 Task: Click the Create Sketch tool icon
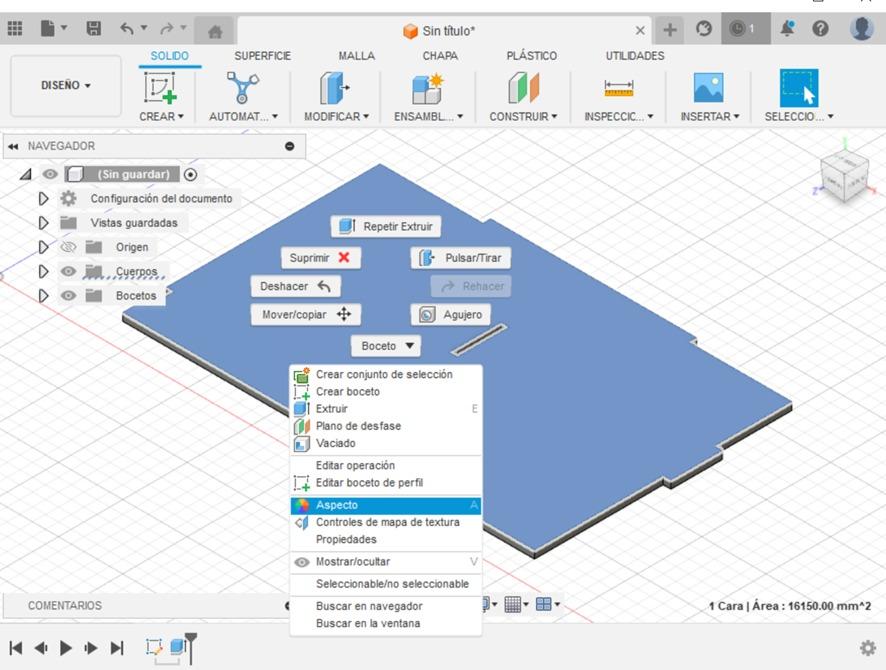point(160,88)
